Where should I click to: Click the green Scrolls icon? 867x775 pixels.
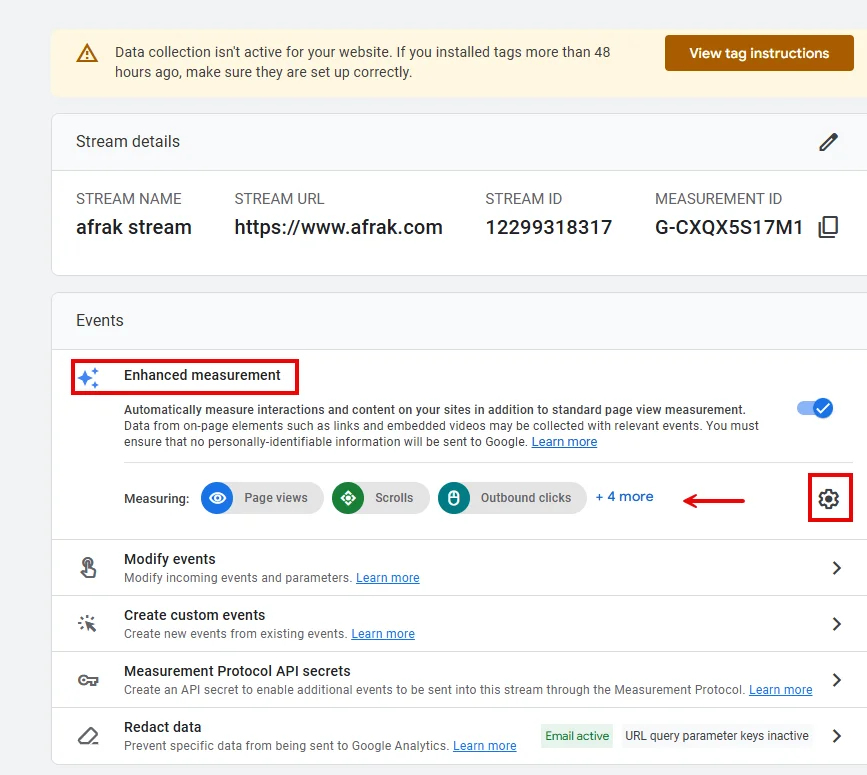click(x=348, y=498)
